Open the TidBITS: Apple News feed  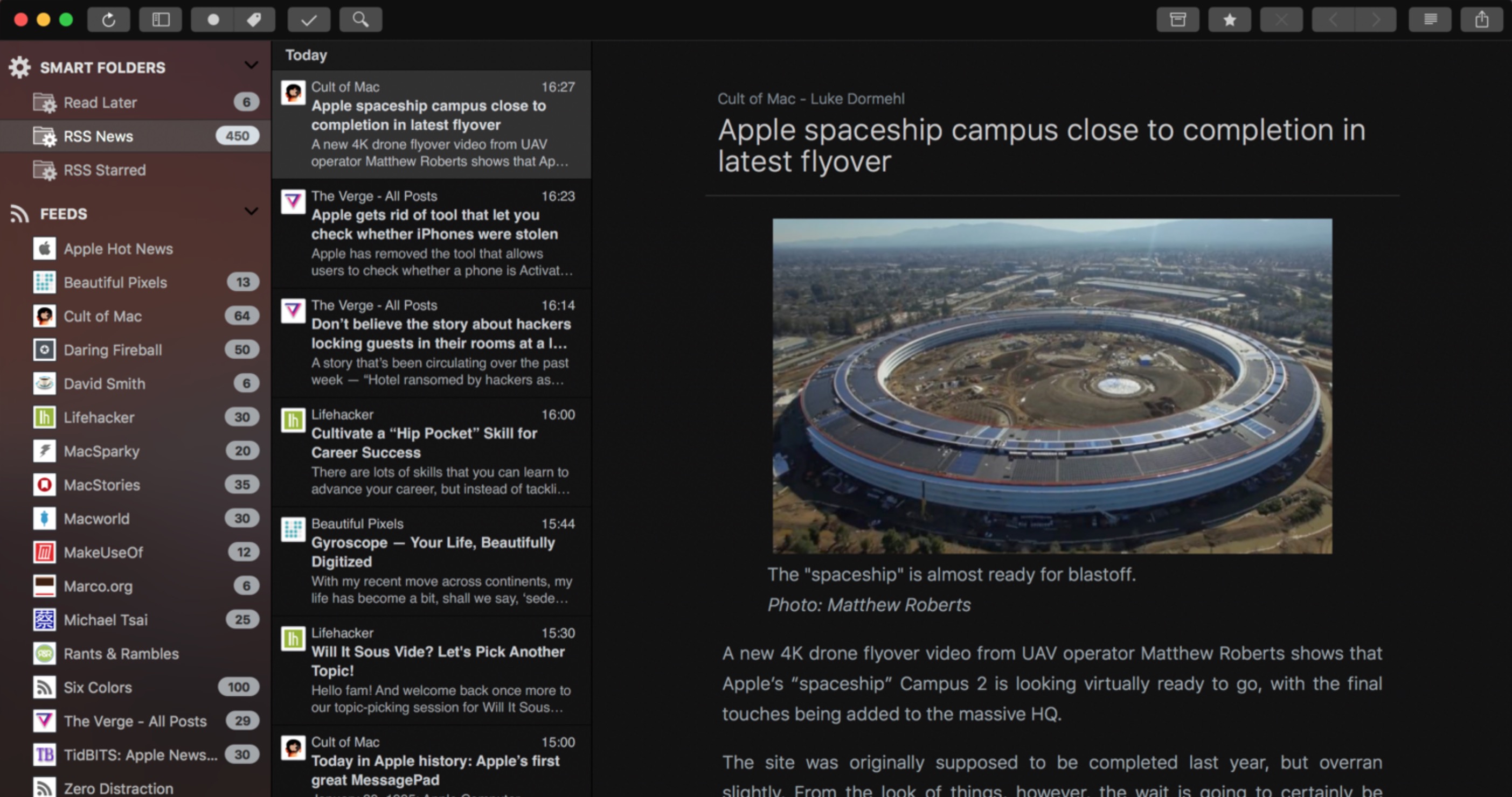pos(135,755)
